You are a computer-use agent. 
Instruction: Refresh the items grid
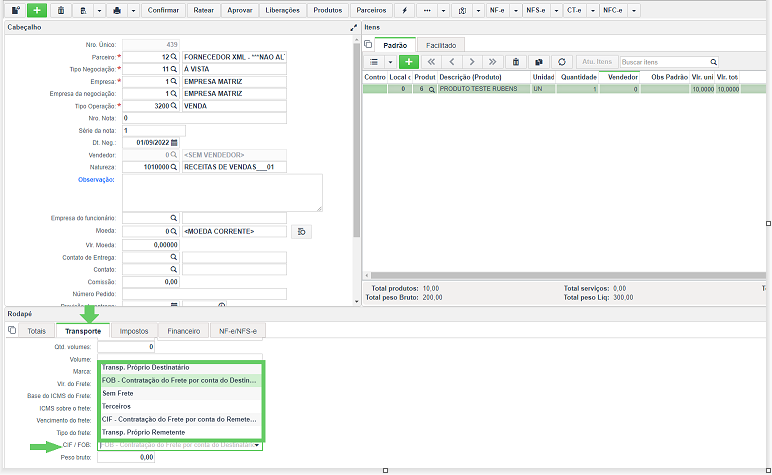click(x=562, y=62)
